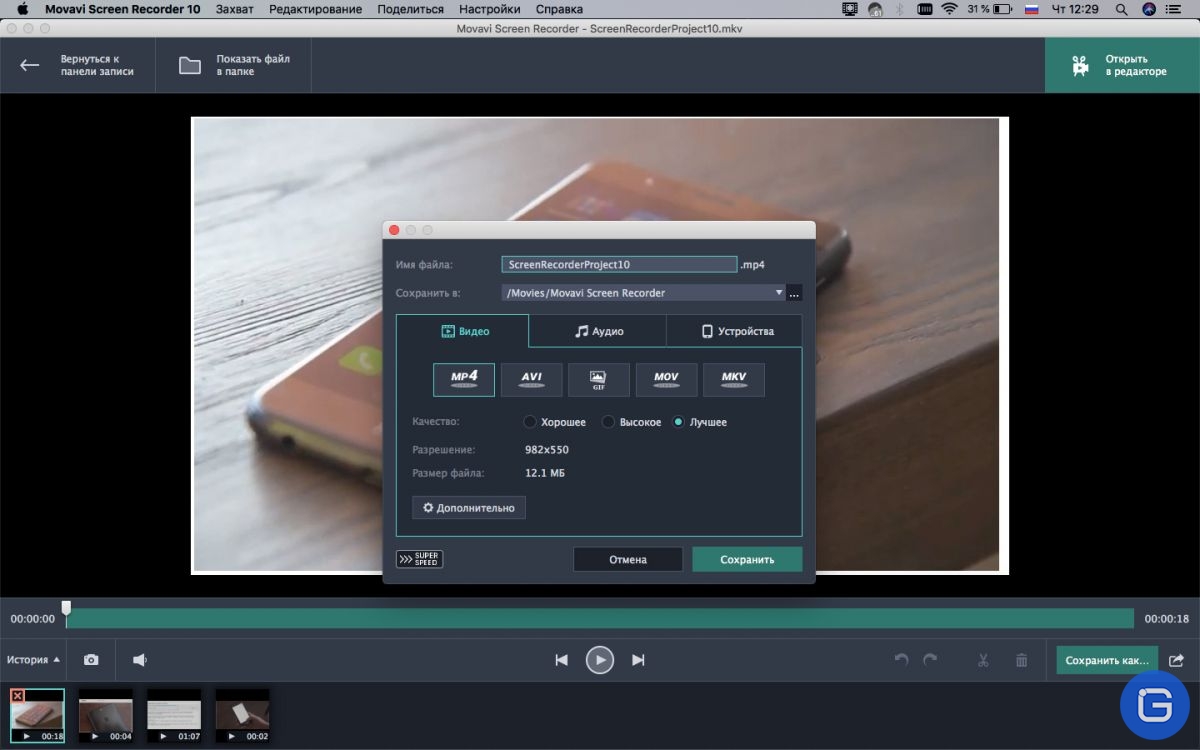This screenshot has width=1200, height=750.
Task: Click the Сохранить как button
Action: 1107,660
